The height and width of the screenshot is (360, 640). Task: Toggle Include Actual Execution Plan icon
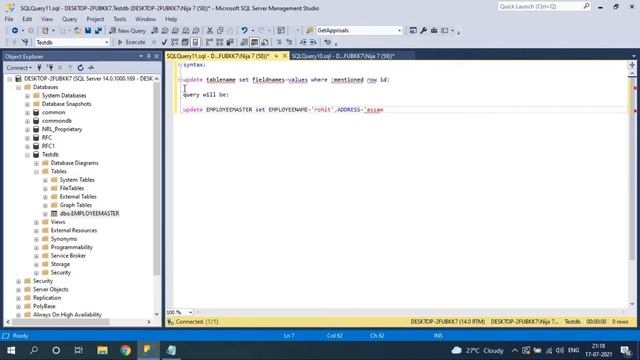tap(209, 42)
